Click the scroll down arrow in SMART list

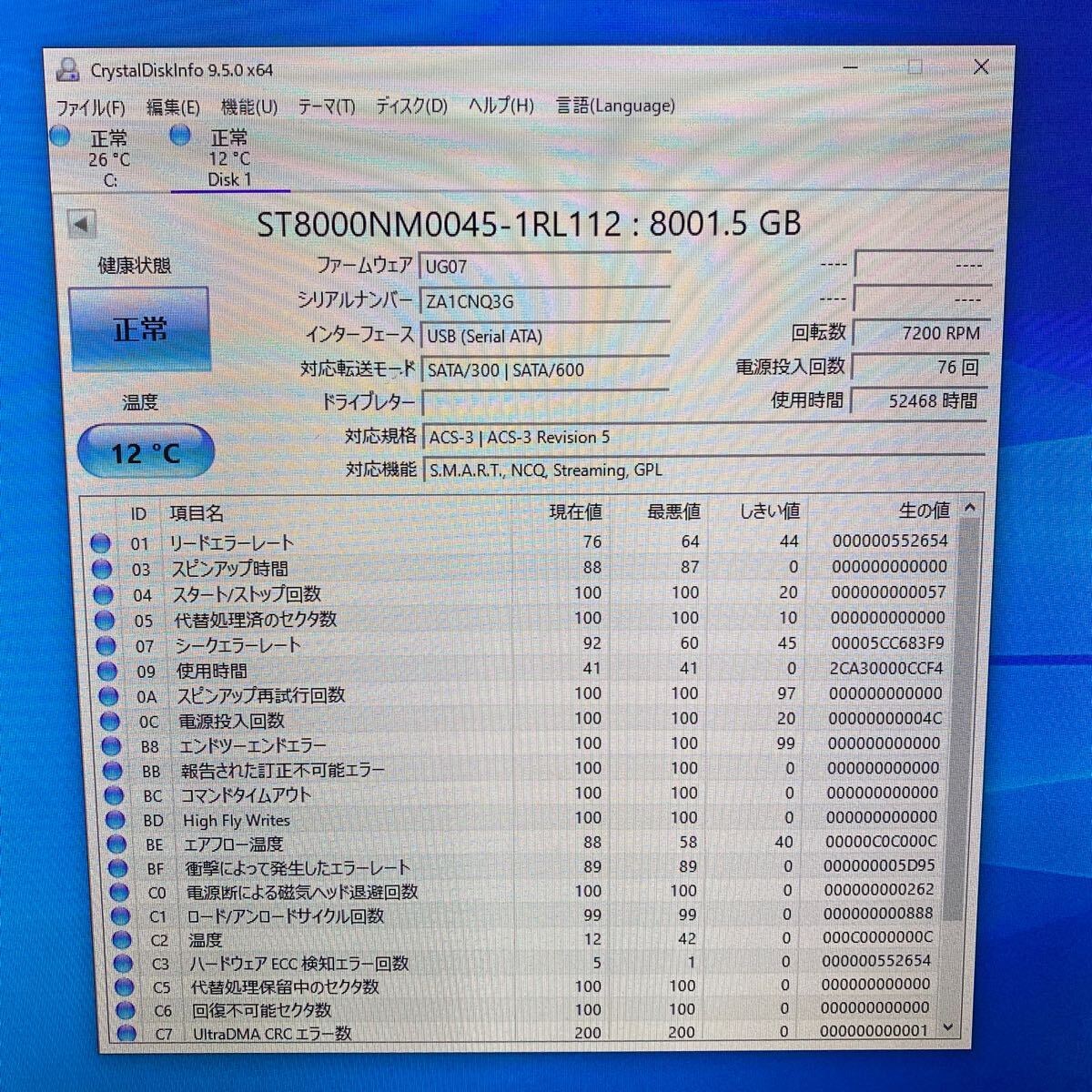pos(949,1026)
